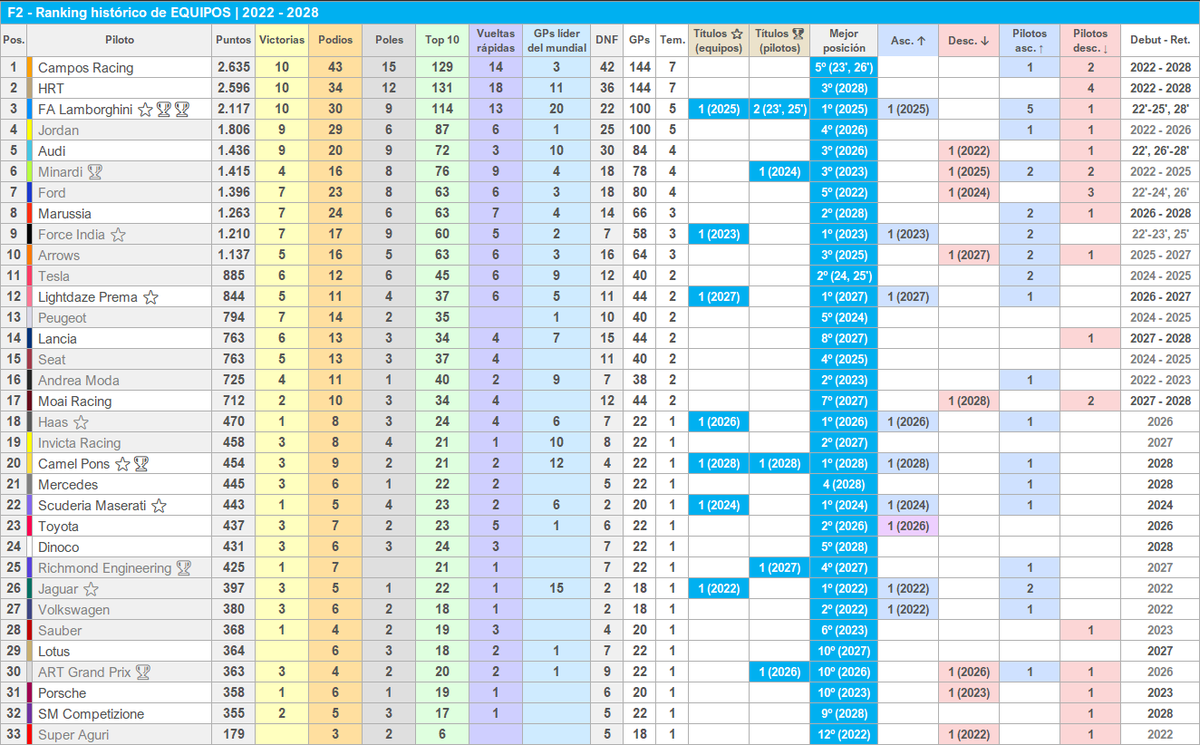This screenshot has height=745, width=1200.
Task: Click the orange color bar beside Campos Racing
Action: click(30, 68)
